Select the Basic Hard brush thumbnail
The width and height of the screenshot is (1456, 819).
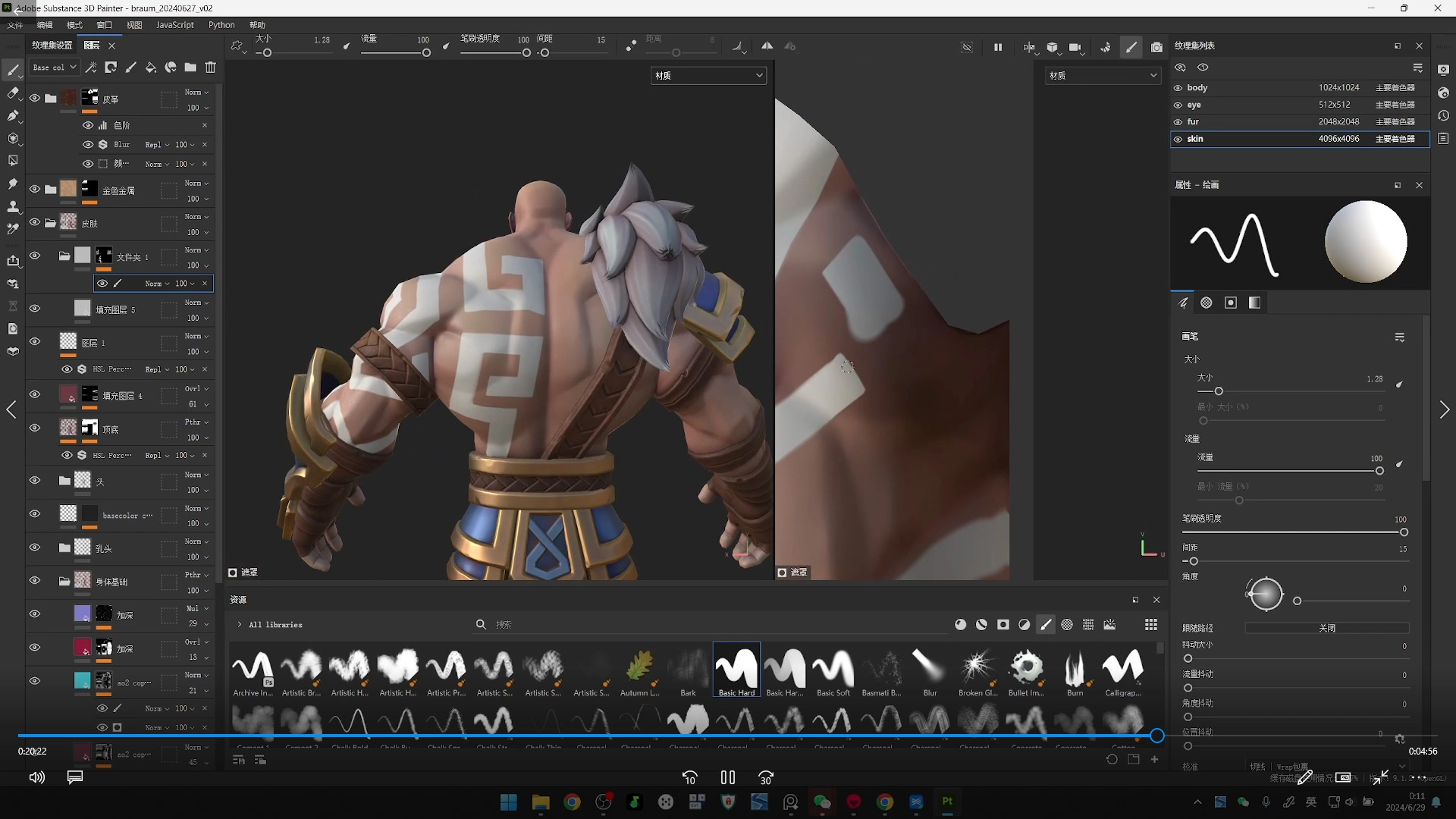pyautogui.click(x=736, y=669)
